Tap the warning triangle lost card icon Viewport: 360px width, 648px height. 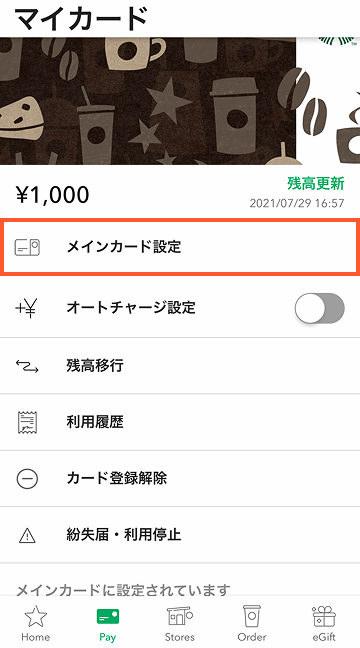point(27,536)
